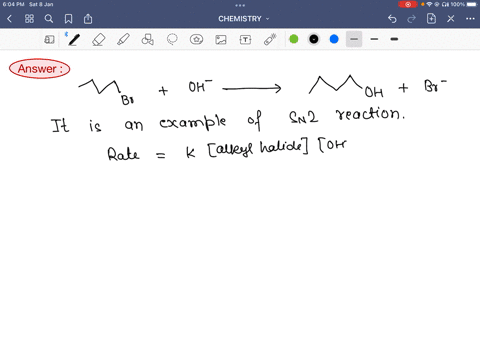Choose the blue pen color
This screenshot has height=360, width=480.
pos(334,39)
